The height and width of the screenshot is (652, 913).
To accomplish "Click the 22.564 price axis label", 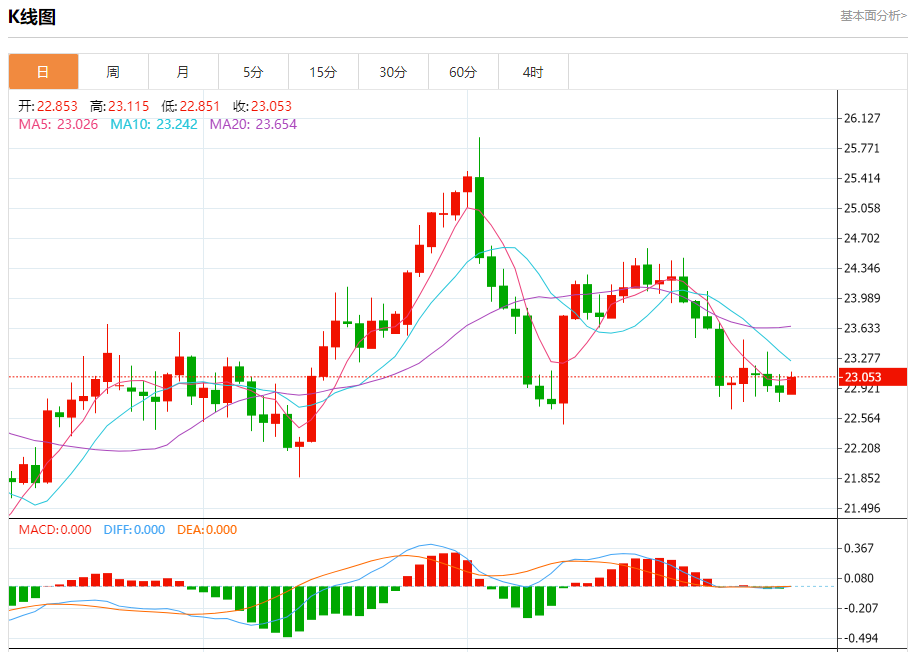I will 862,418.
